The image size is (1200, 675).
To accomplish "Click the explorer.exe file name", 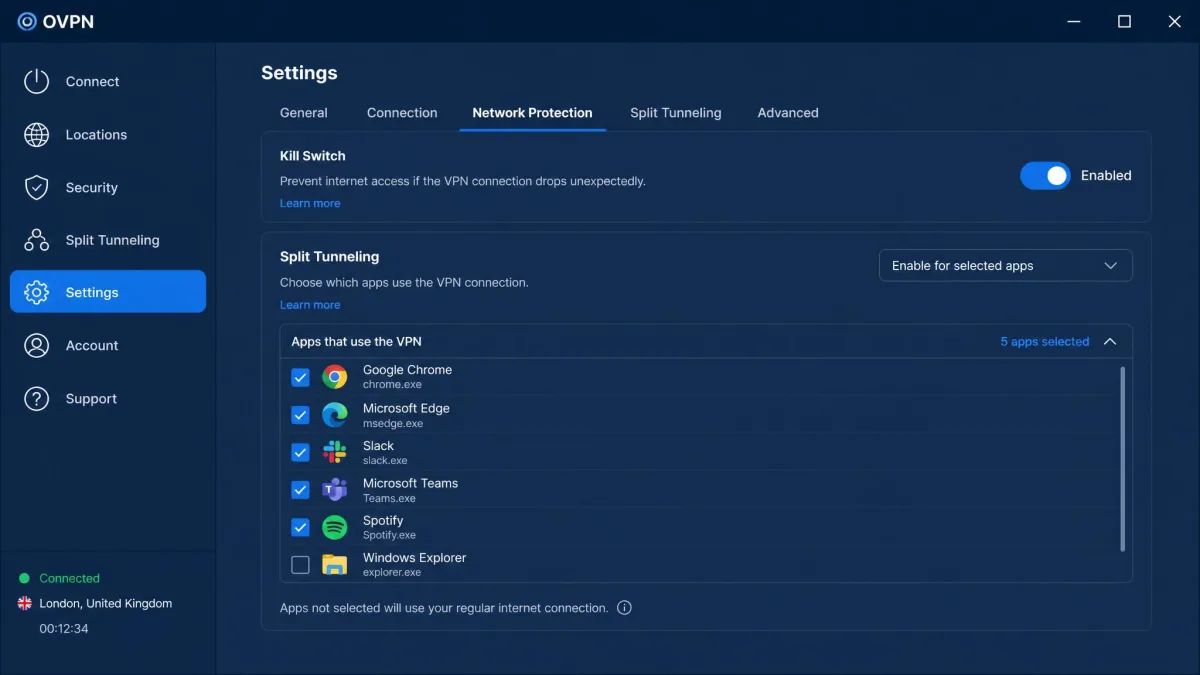I will click(392, 573).
